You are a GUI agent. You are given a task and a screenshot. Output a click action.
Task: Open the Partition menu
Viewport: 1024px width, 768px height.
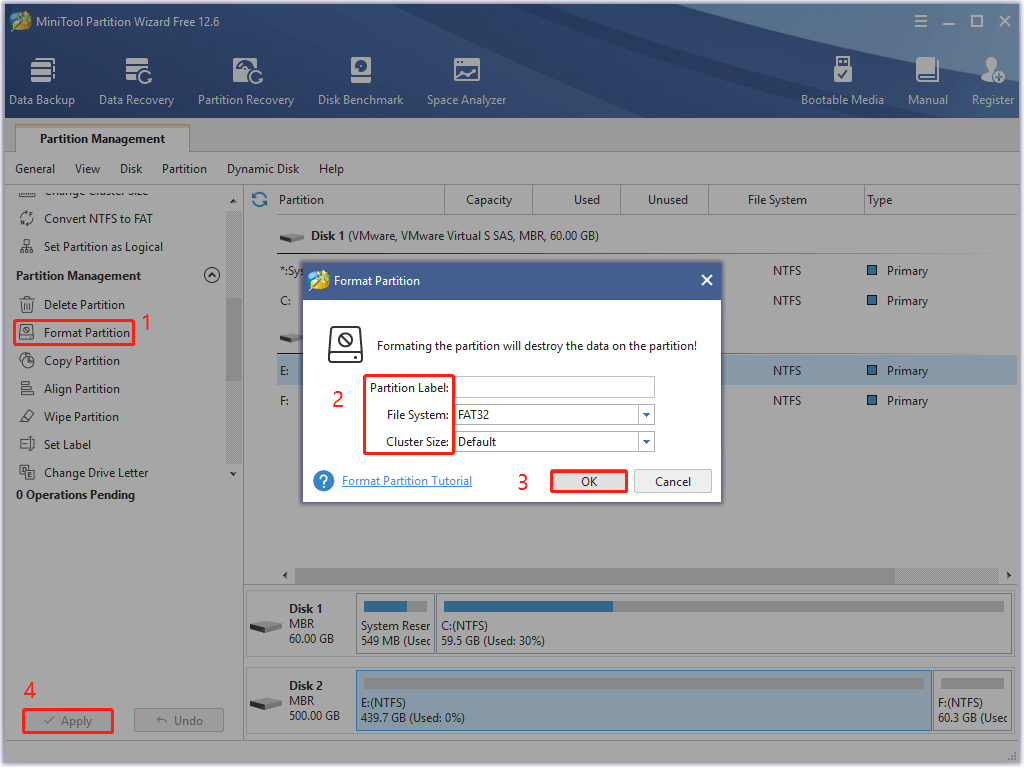coord(184,169)
